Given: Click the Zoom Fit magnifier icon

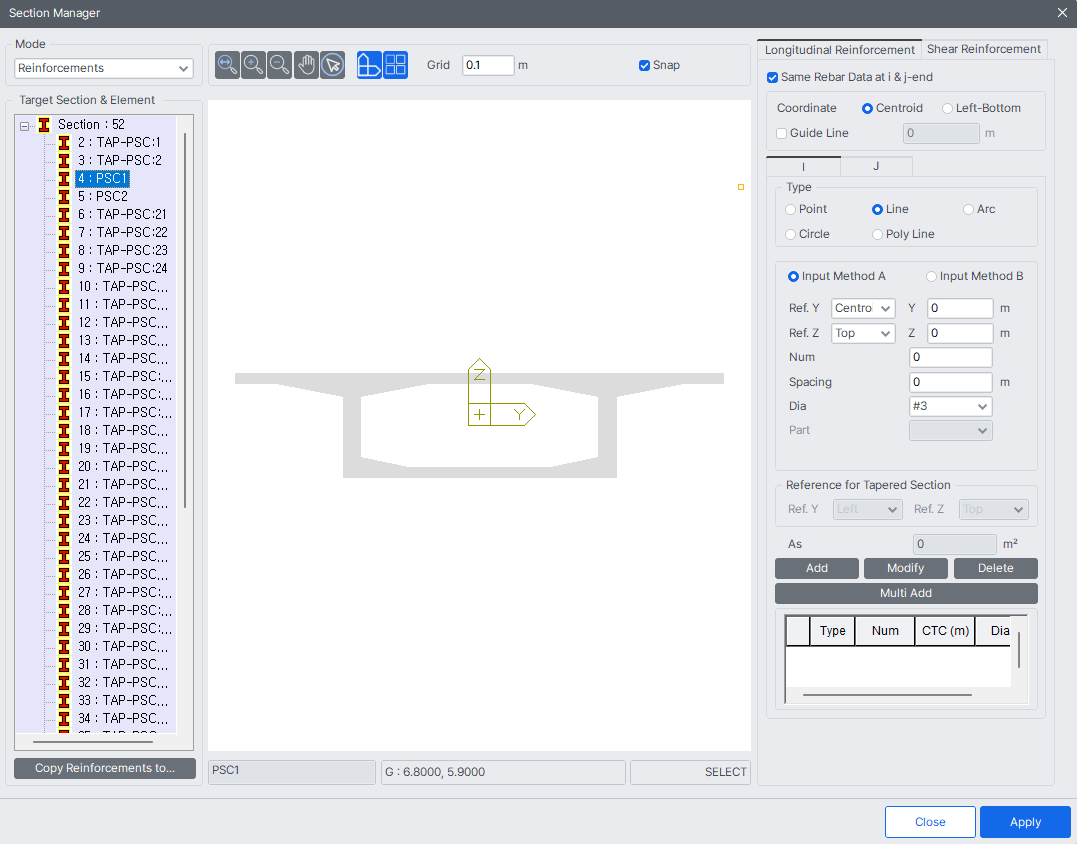Looking at the screenshot, I should tap(227, 65).
